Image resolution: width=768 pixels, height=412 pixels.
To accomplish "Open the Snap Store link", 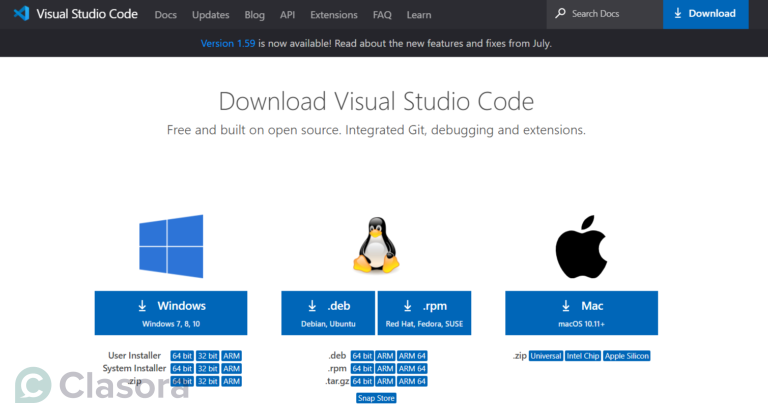I will pyautogui.click(x=376, y=398).
